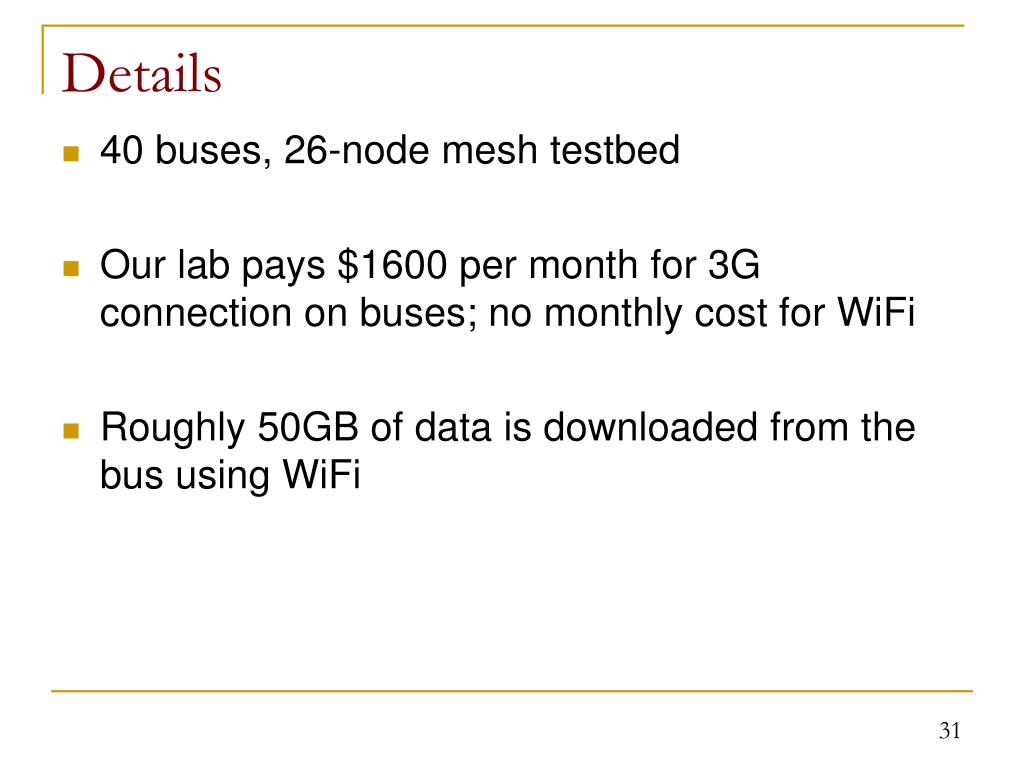The image size is (1024, 768).
Task: Click the gold horizontal line above the slide number
Action: coord(512,690)
